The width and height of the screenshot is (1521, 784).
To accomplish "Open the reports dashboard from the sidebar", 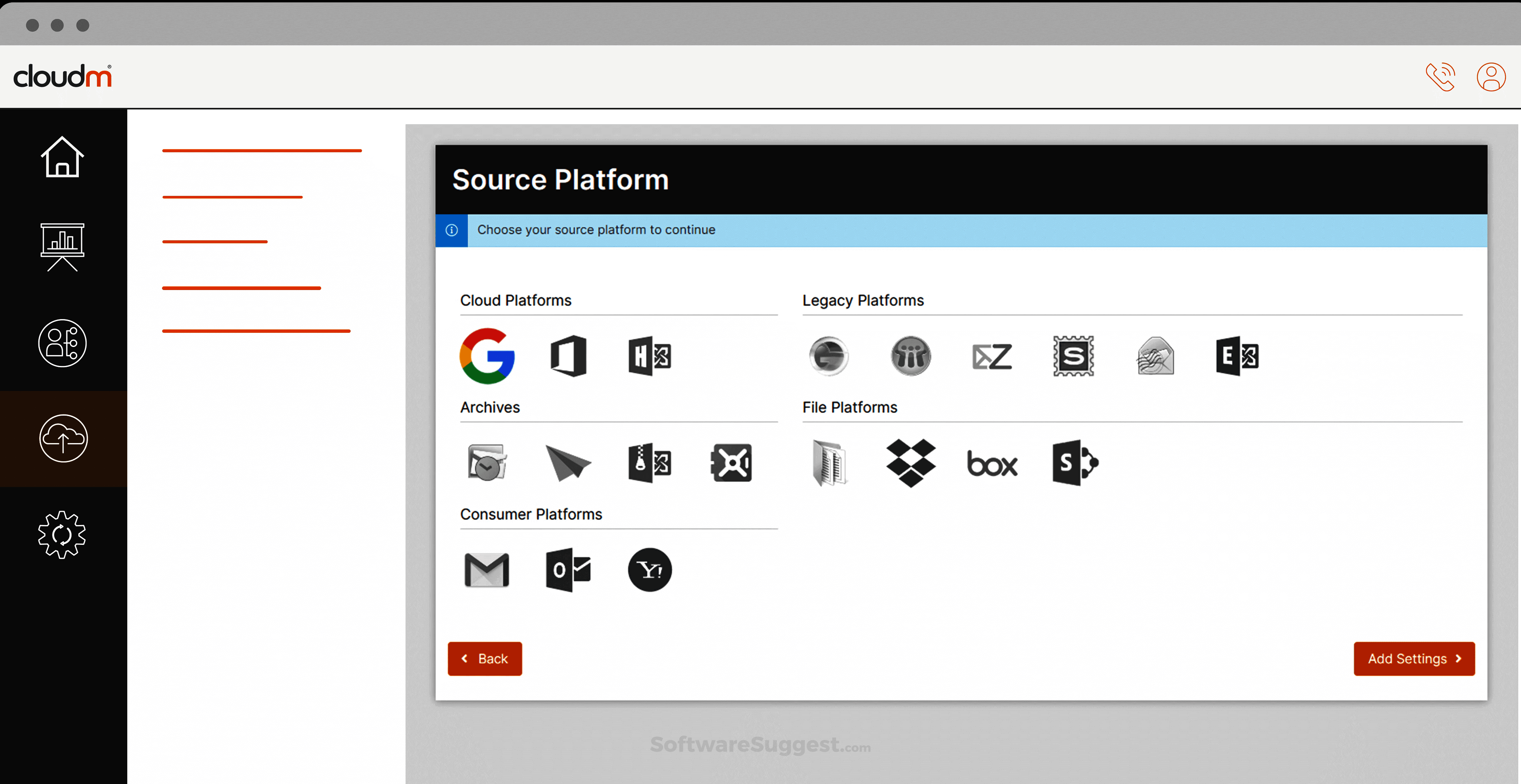I will pos(63,247).
